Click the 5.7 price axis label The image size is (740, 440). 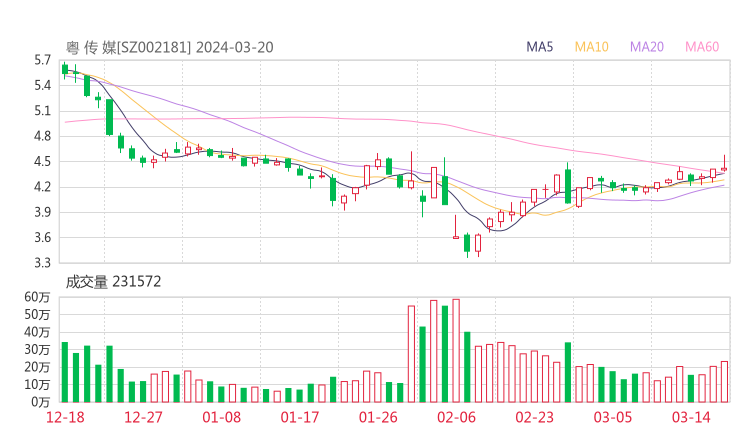point(42,60)
